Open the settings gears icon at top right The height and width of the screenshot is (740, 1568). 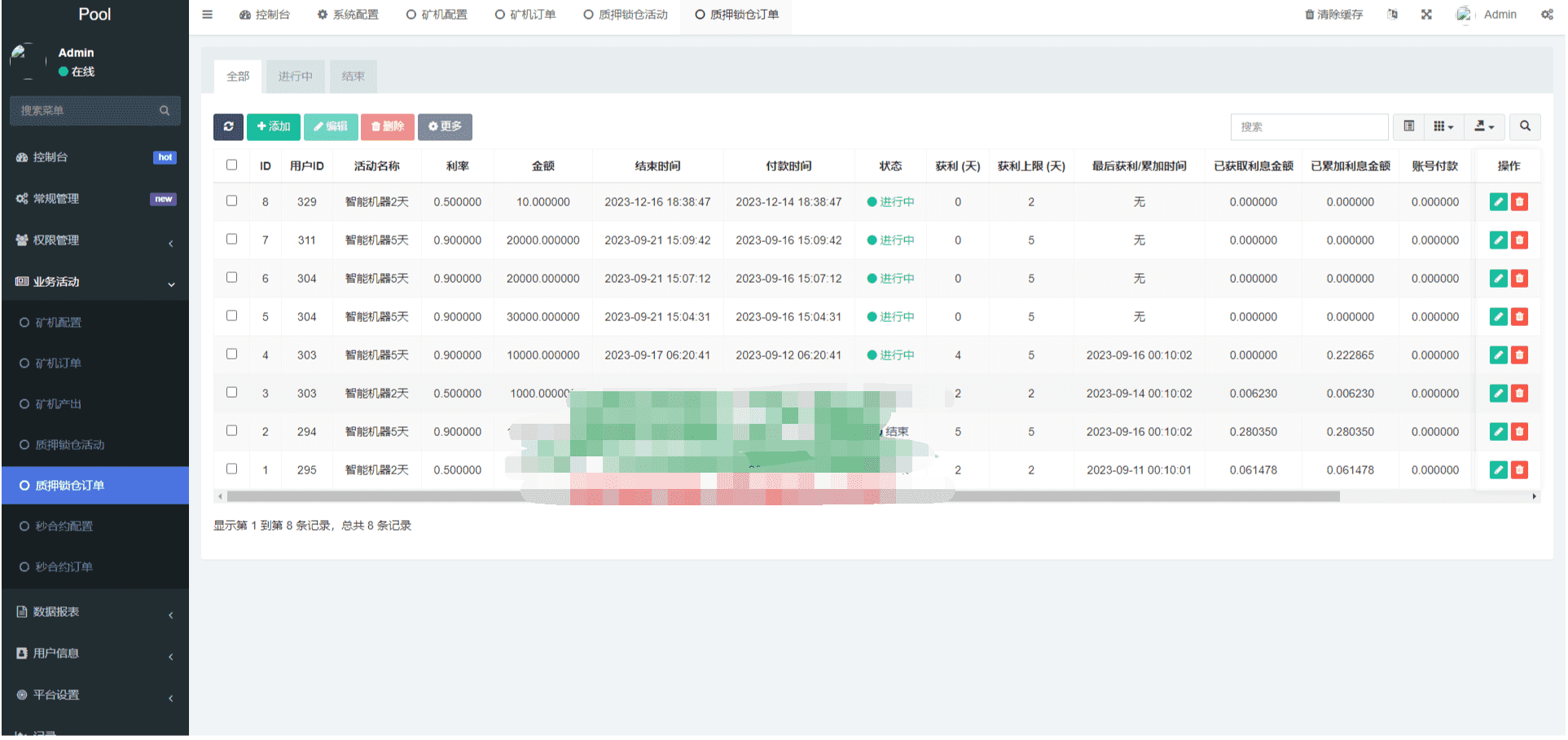pyautogui.click(x=1547, y=15)
